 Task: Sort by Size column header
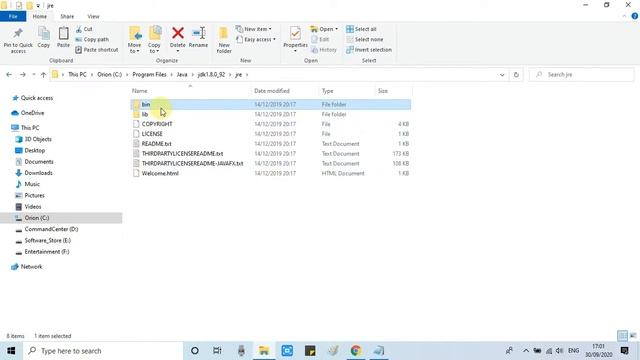(x=383, y=91)
